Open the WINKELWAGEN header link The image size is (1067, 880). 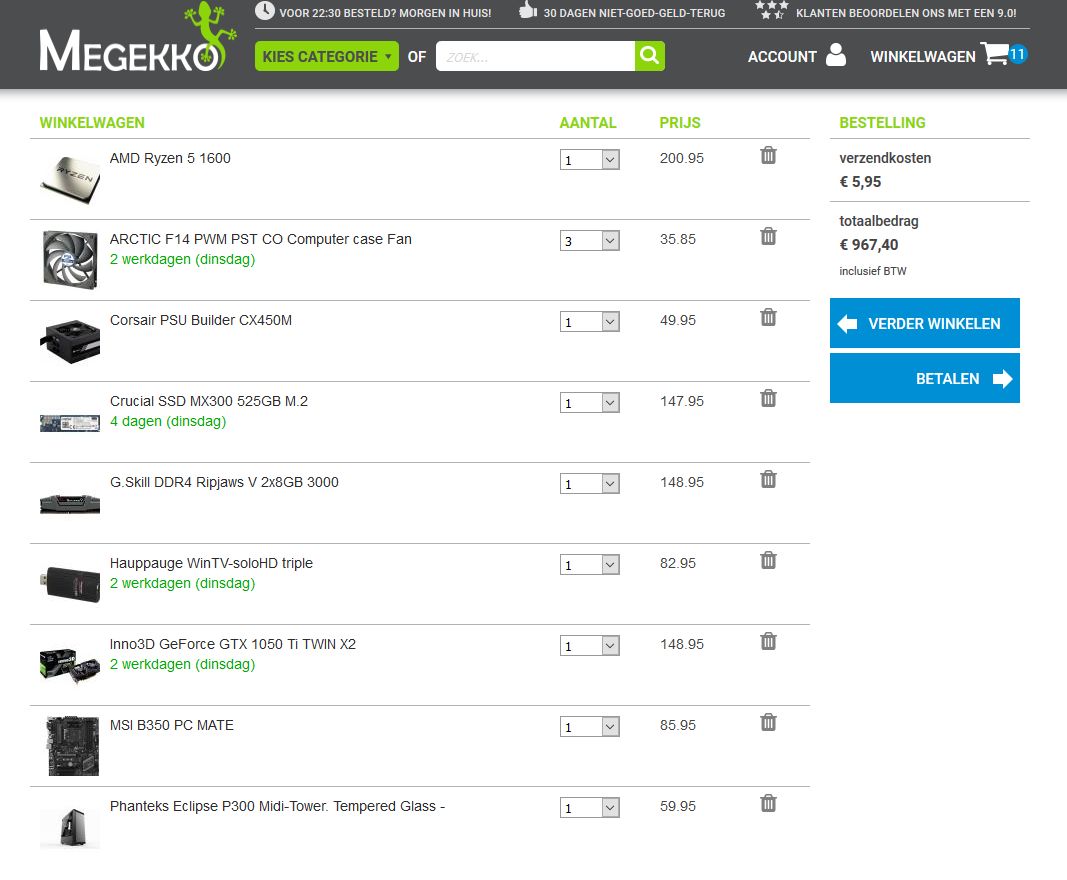[x=923, y=57]
